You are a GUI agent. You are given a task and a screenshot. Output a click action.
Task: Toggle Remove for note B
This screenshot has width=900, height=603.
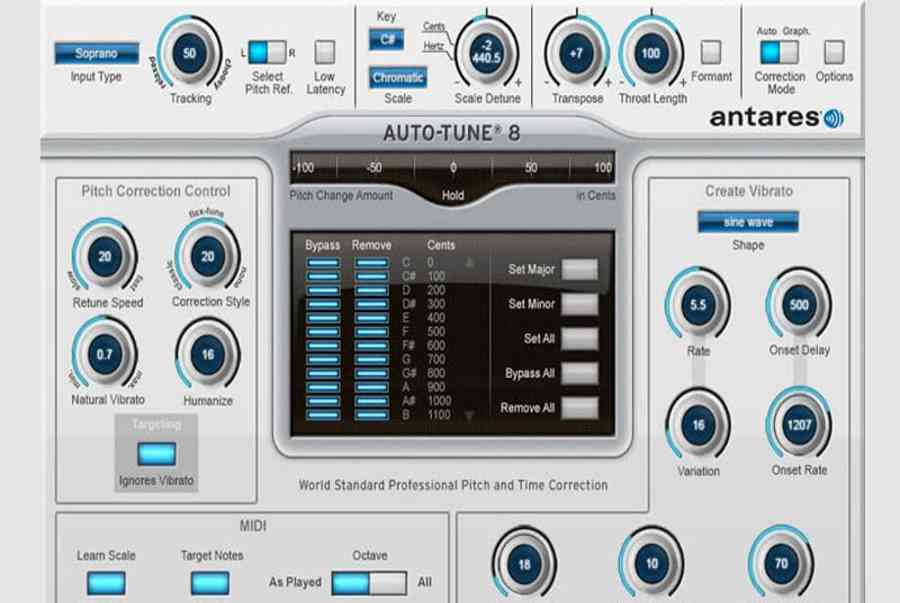click(x=371, y=415)
